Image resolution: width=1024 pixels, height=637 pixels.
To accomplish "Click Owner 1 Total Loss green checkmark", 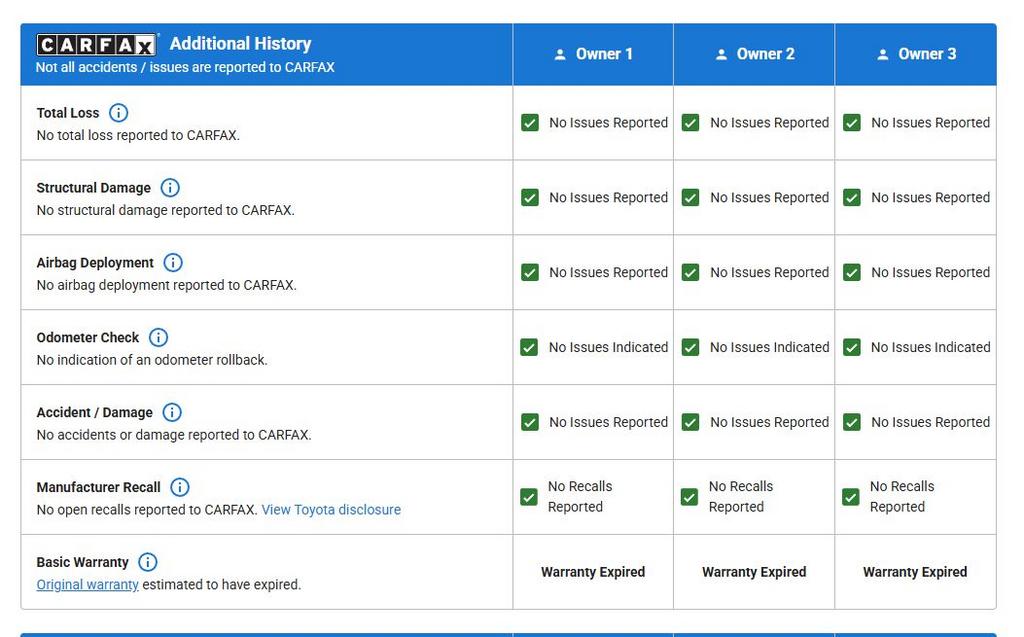I will 530,123.
